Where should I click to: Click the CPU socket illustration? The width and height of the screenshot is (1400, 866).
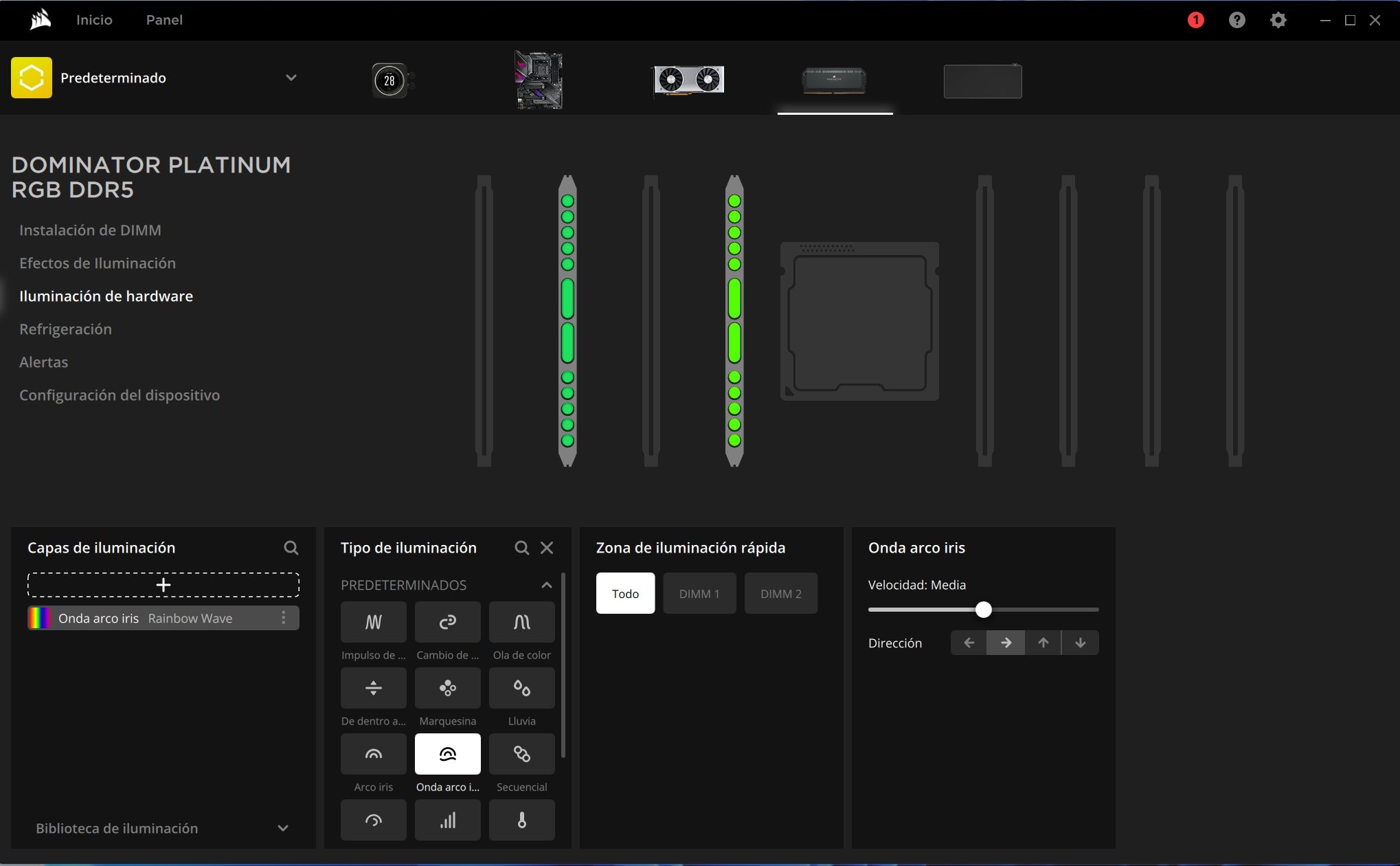point(859,321)
